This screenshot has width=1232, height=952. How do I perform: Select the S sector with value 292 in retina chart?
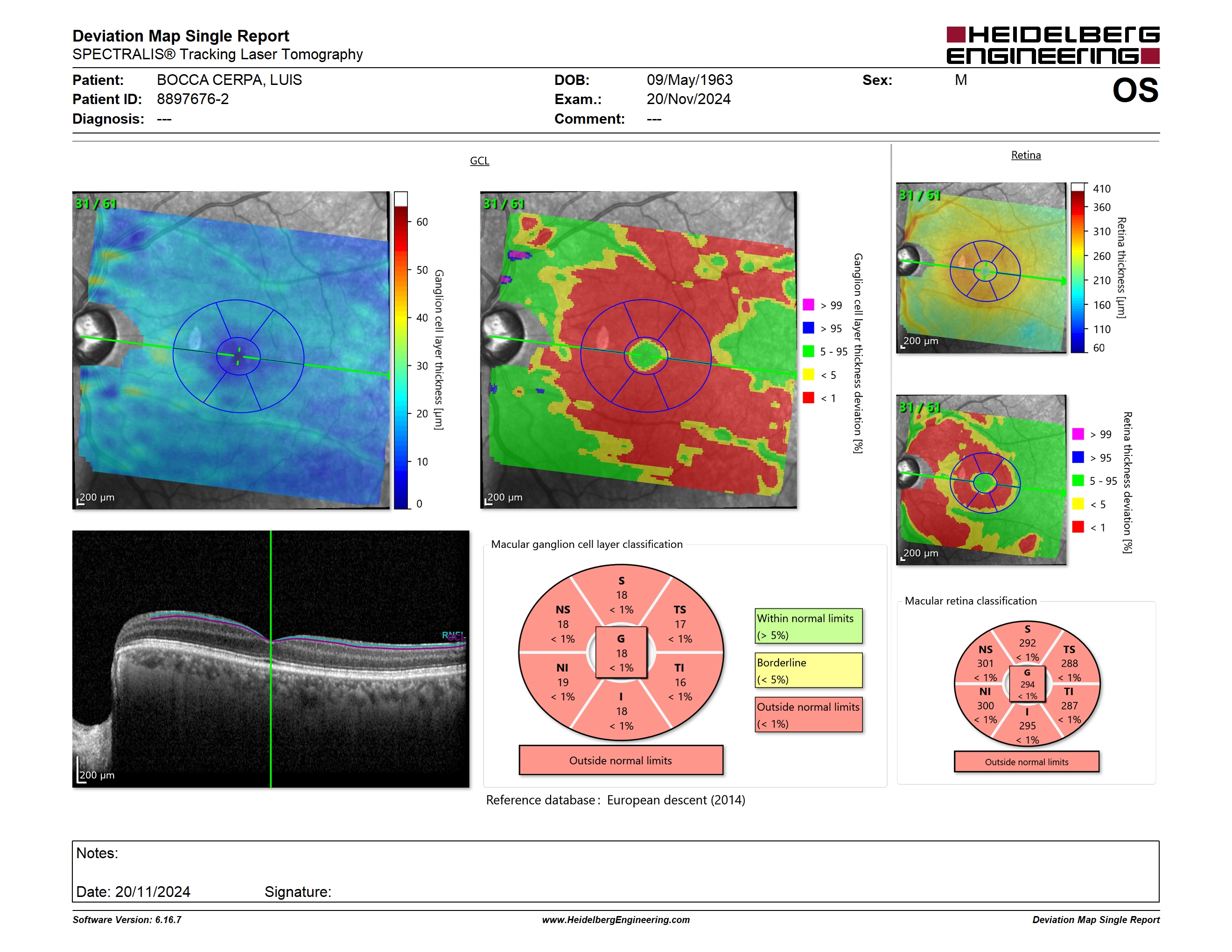(1027, 643)
